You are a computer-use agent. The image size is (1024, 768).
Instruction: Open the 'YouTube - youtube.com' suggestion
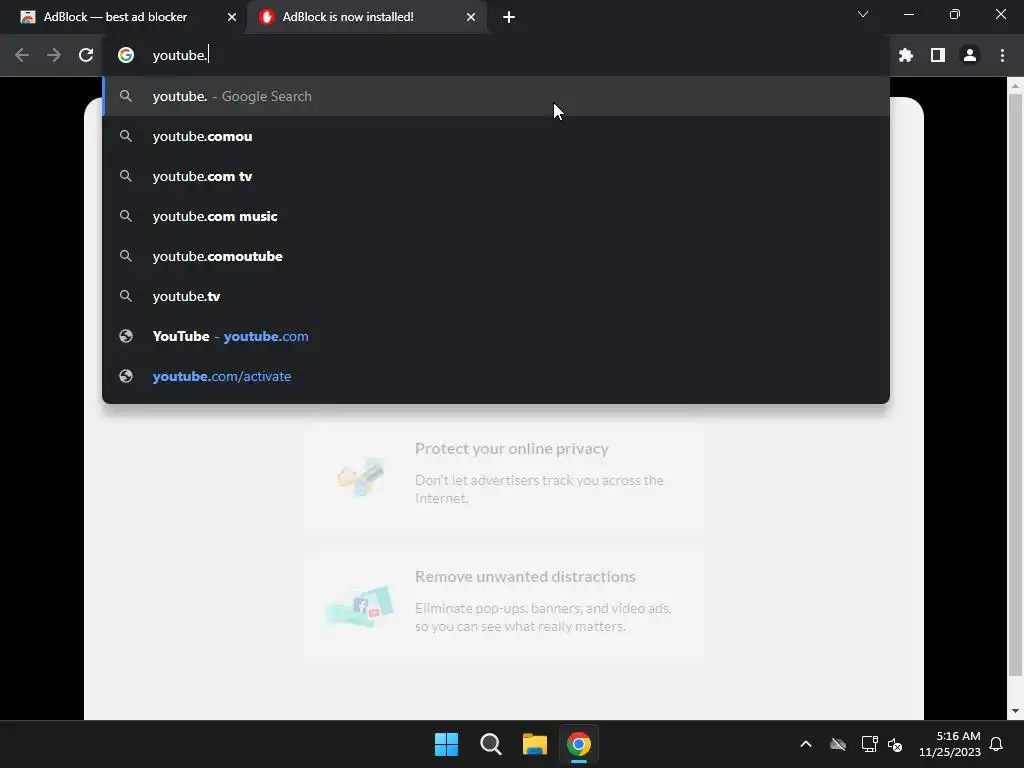[496, 336]
